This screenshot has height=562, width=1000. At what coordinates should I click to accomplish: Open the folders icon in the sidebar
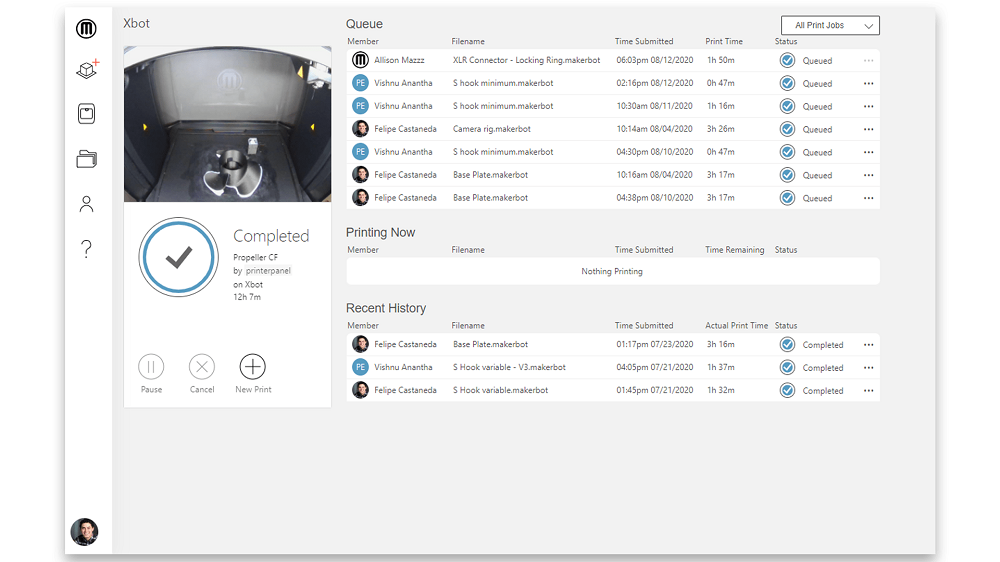[x=86, y=159]
